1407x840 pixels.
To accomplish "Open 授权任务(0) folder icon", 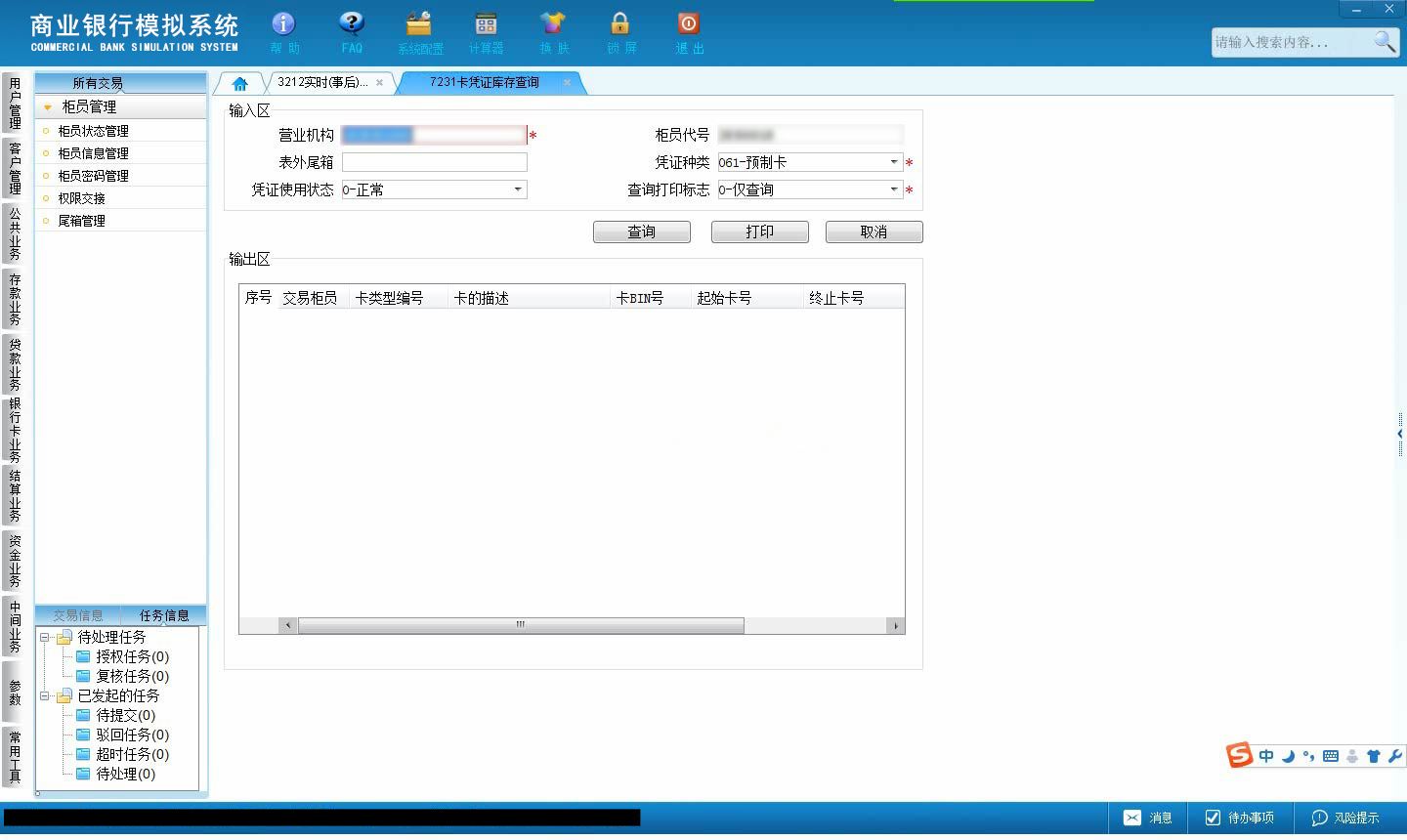I will pos(83,656).
